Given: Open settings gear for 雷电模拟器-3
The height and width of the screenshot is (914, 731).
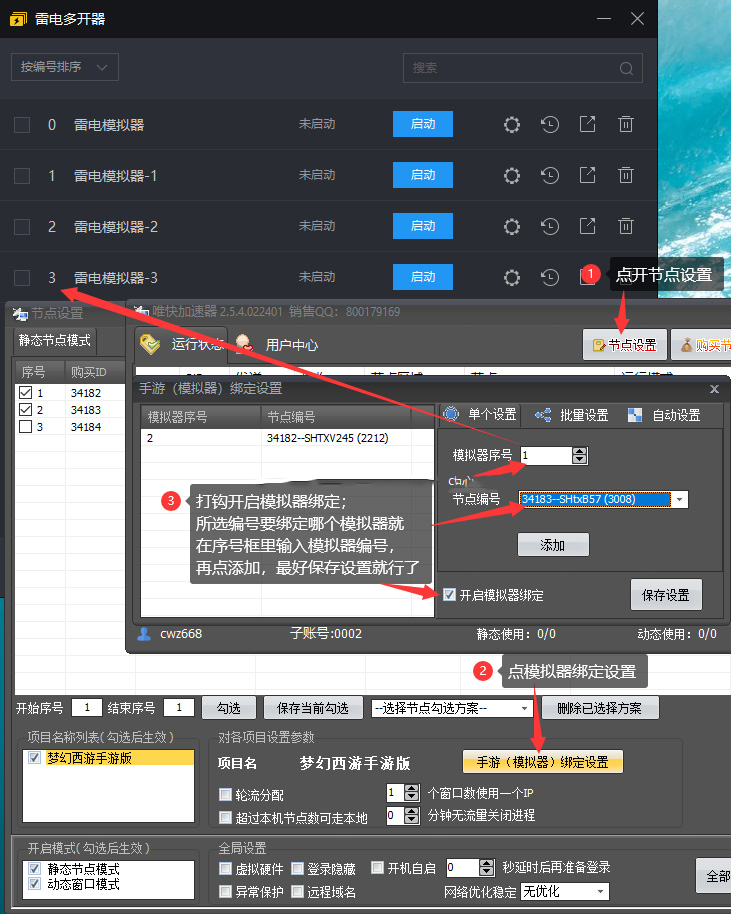Looking at the screenshot, I should 511,277.
